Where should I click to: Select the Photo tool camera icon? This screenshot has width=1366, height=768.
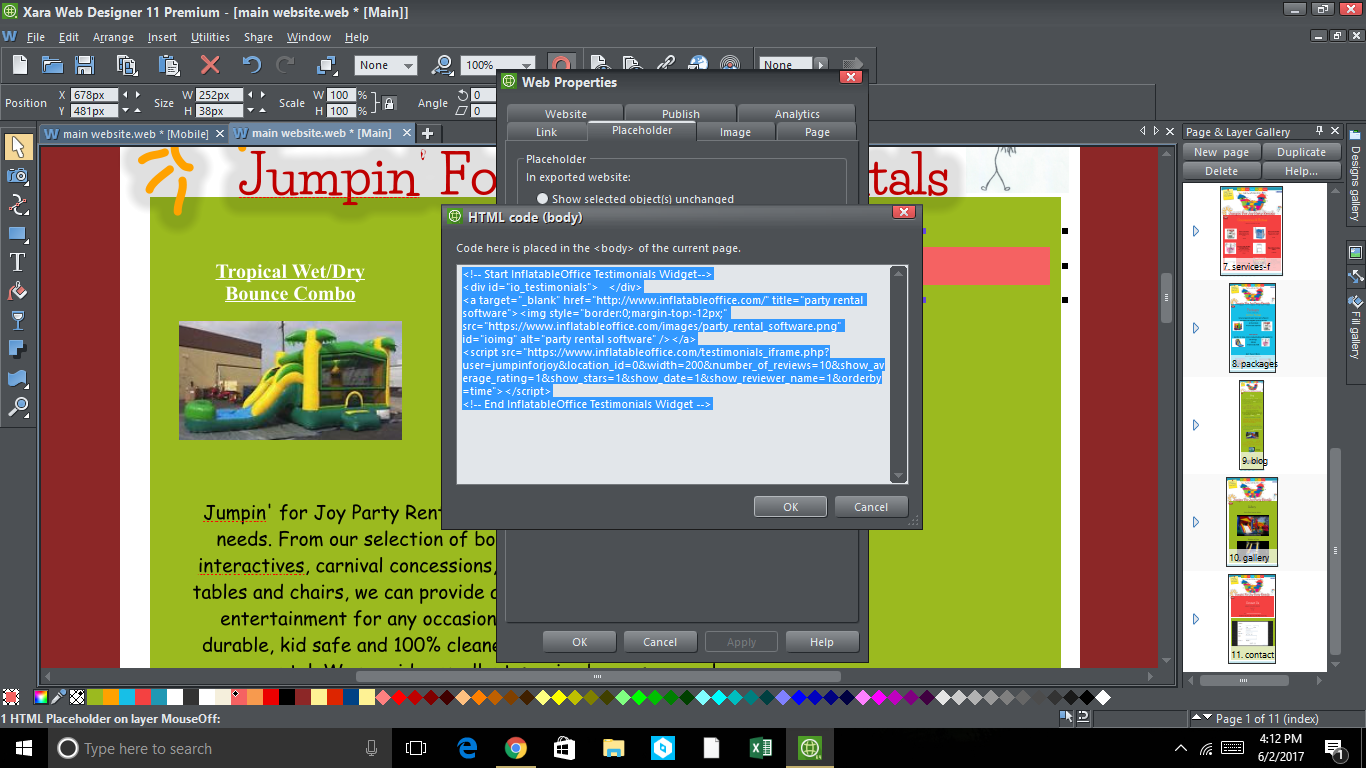[x=17, y=175]
